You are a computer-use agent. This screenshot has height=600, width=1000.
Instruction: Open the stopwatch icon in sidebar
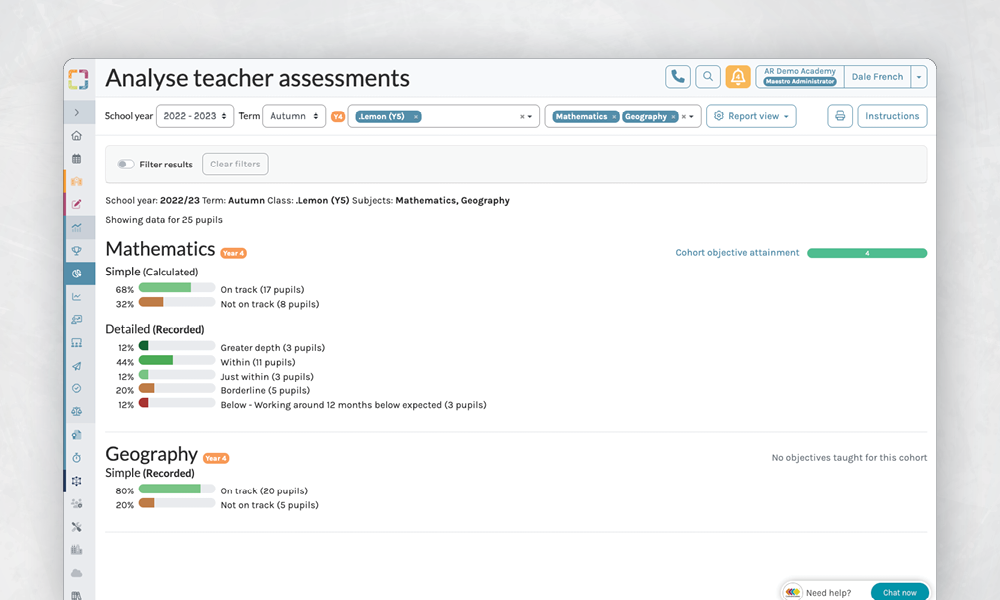click(77, 458)
